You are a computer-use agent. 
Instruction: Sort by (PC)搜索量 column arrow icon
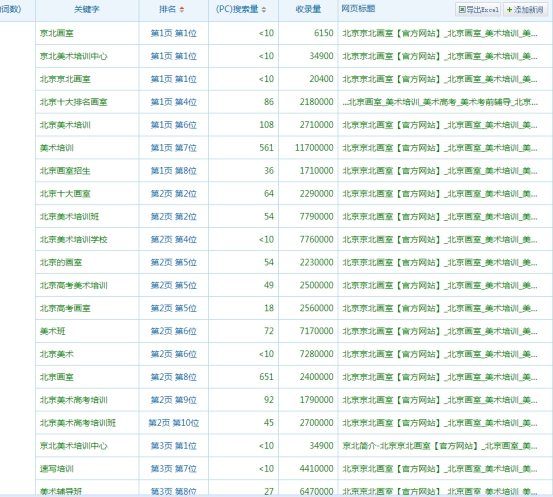point(264,10)
